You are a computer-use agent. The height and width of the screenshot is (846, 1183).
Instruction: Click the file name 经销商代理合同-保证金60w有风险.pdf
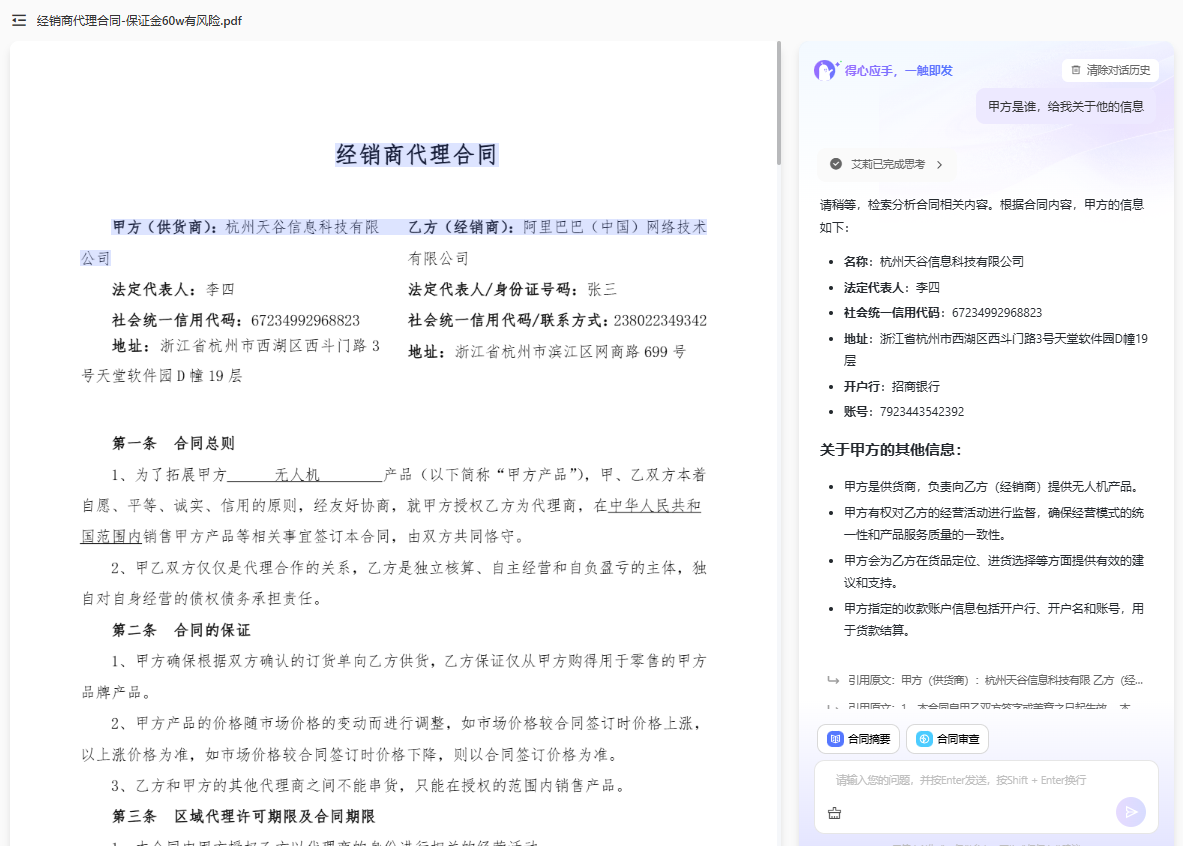click(x=140, y=20)
